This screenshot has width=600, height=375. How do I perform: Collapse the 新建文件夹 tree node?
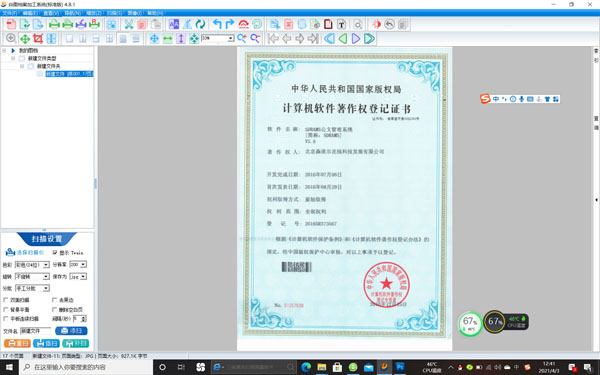22,66
